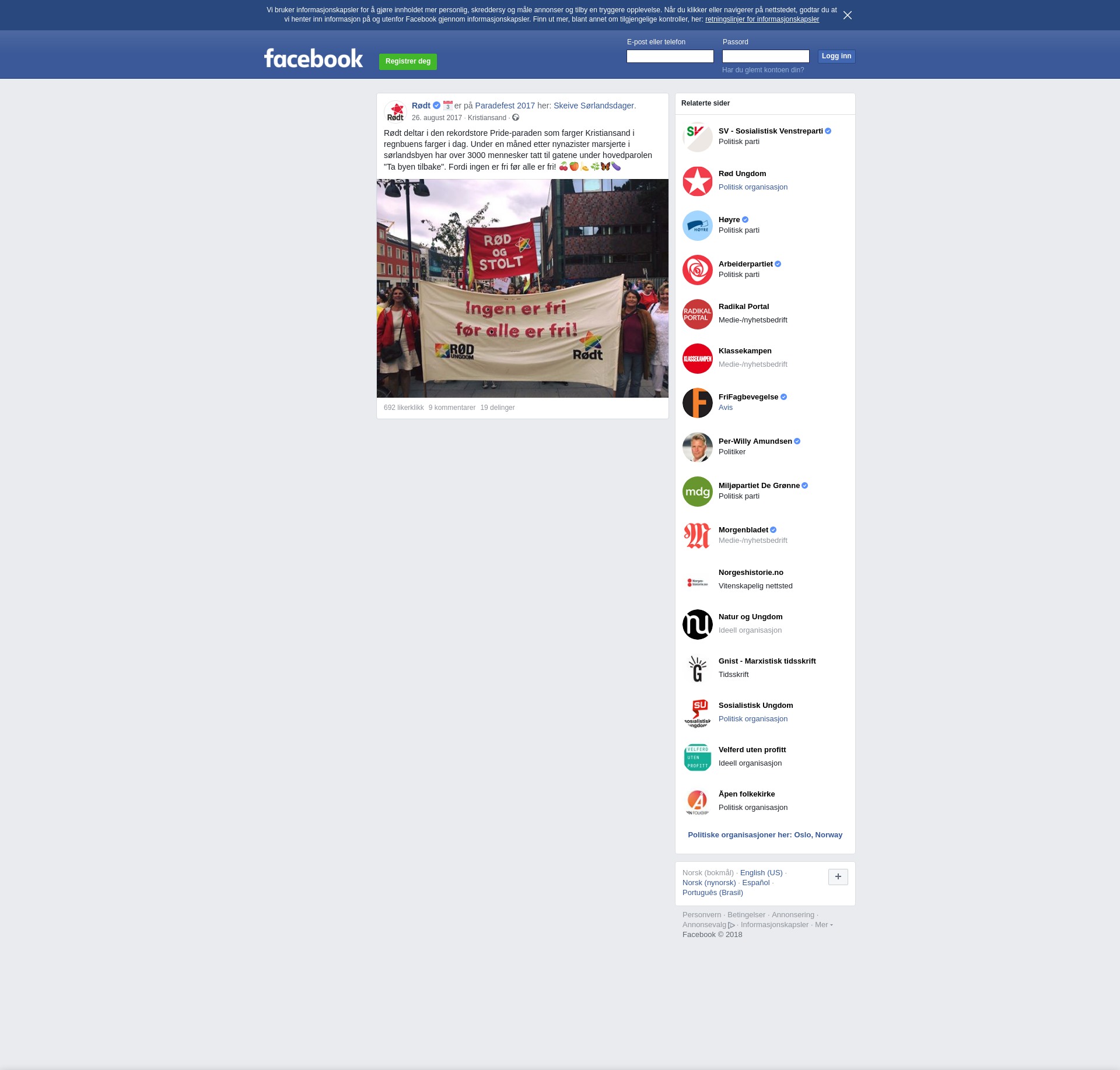Open Morgenbladet M logo
This screenshot has height=1070, width=1120.
point(698,536)
